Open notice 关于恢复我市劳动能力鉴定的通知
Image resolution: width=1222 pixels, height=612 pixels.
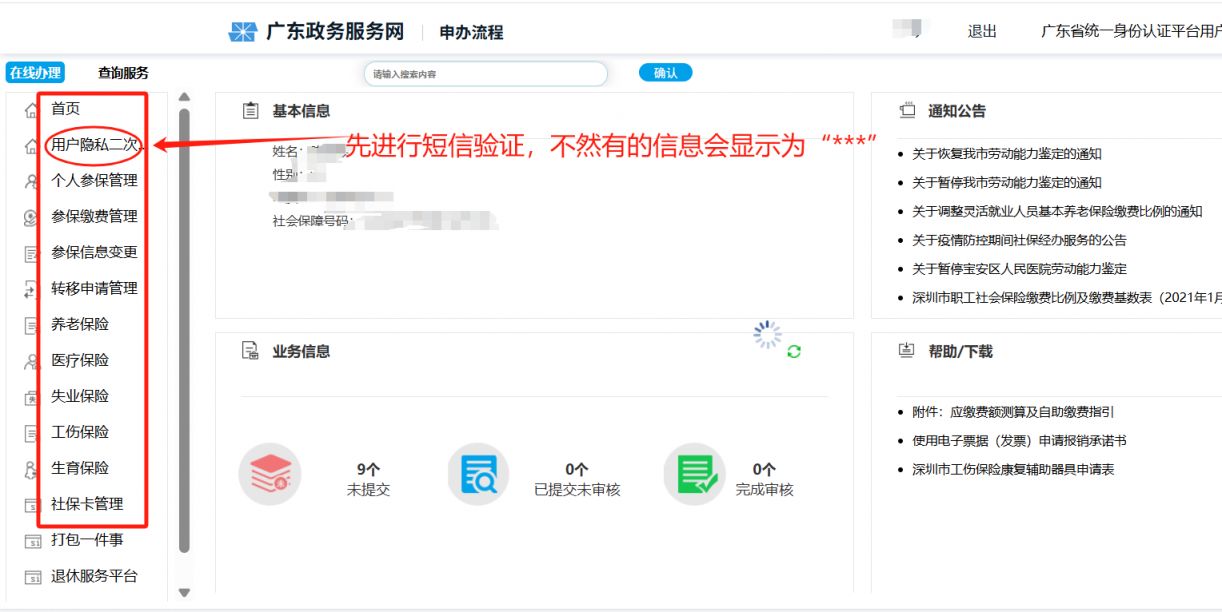(1006, 154)
